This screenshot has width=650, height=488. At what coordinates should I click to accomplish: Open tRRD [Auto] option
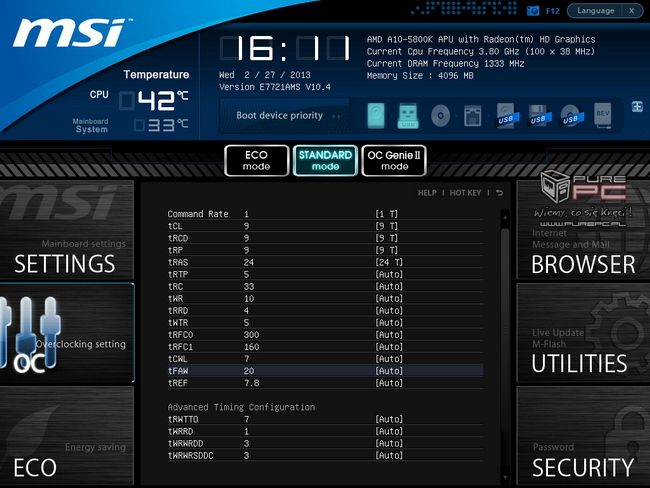coord(389,311)
